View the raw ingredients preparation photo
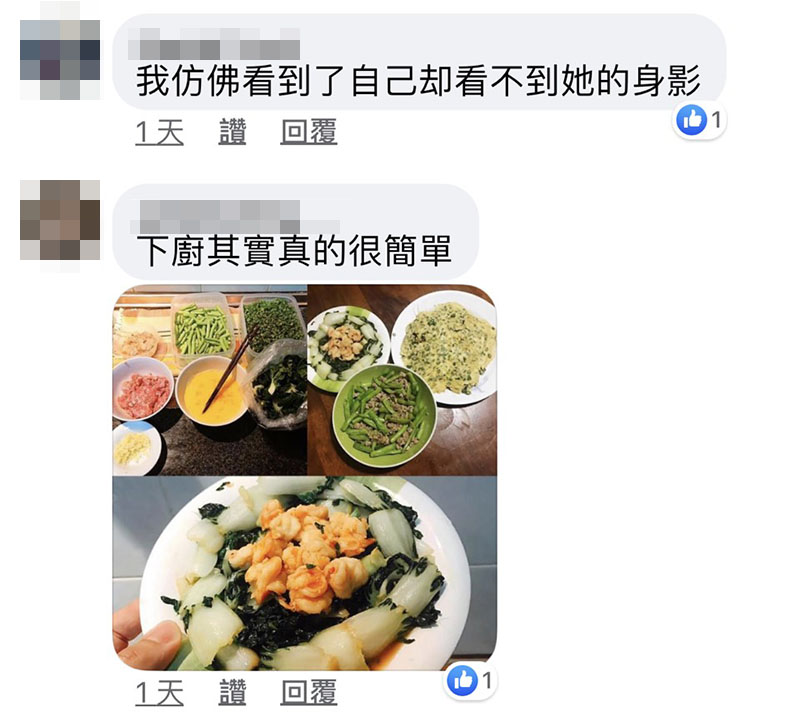This screenshot has width=800, height=715. 210,380
